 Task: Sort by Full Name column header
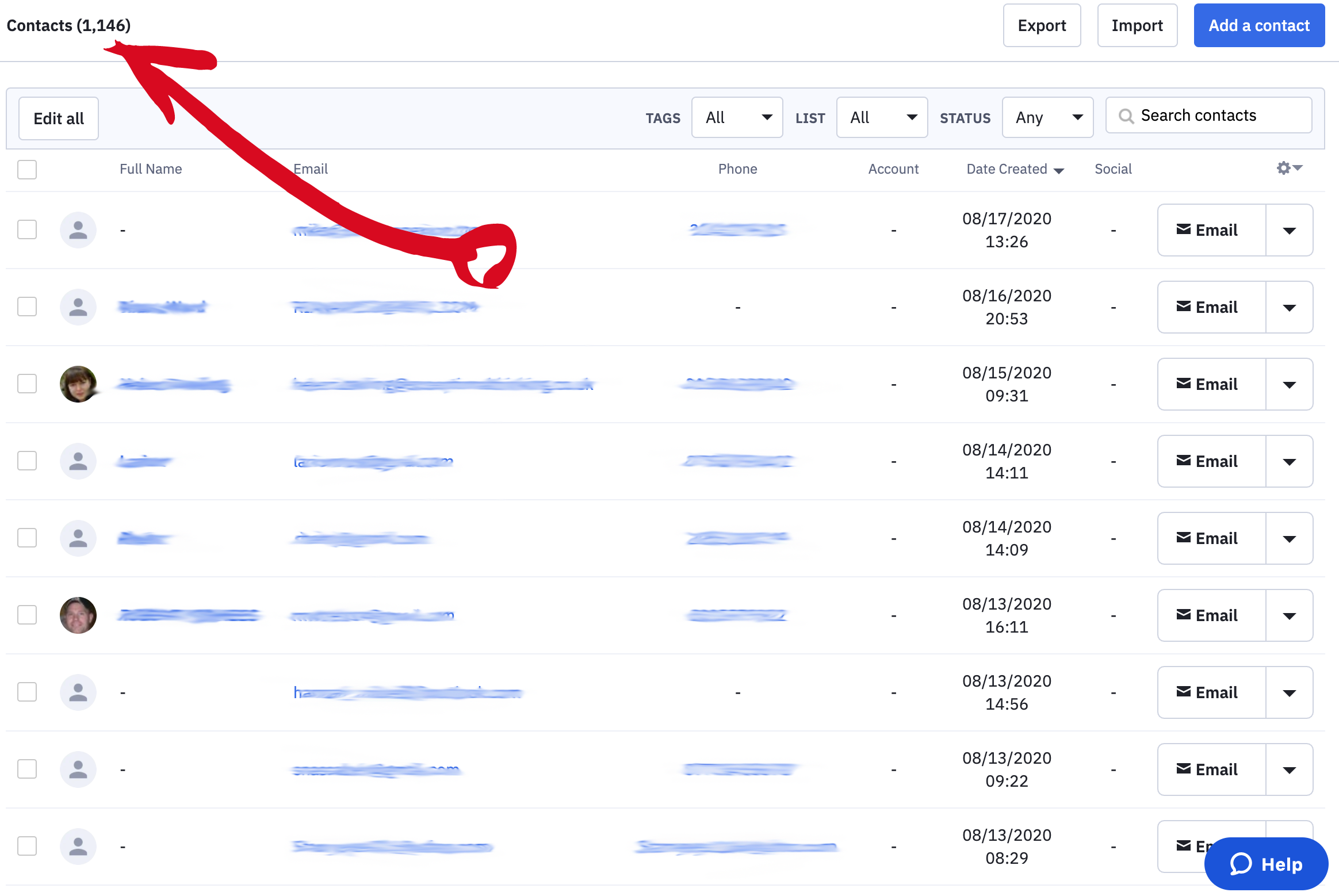coord(151,169)
